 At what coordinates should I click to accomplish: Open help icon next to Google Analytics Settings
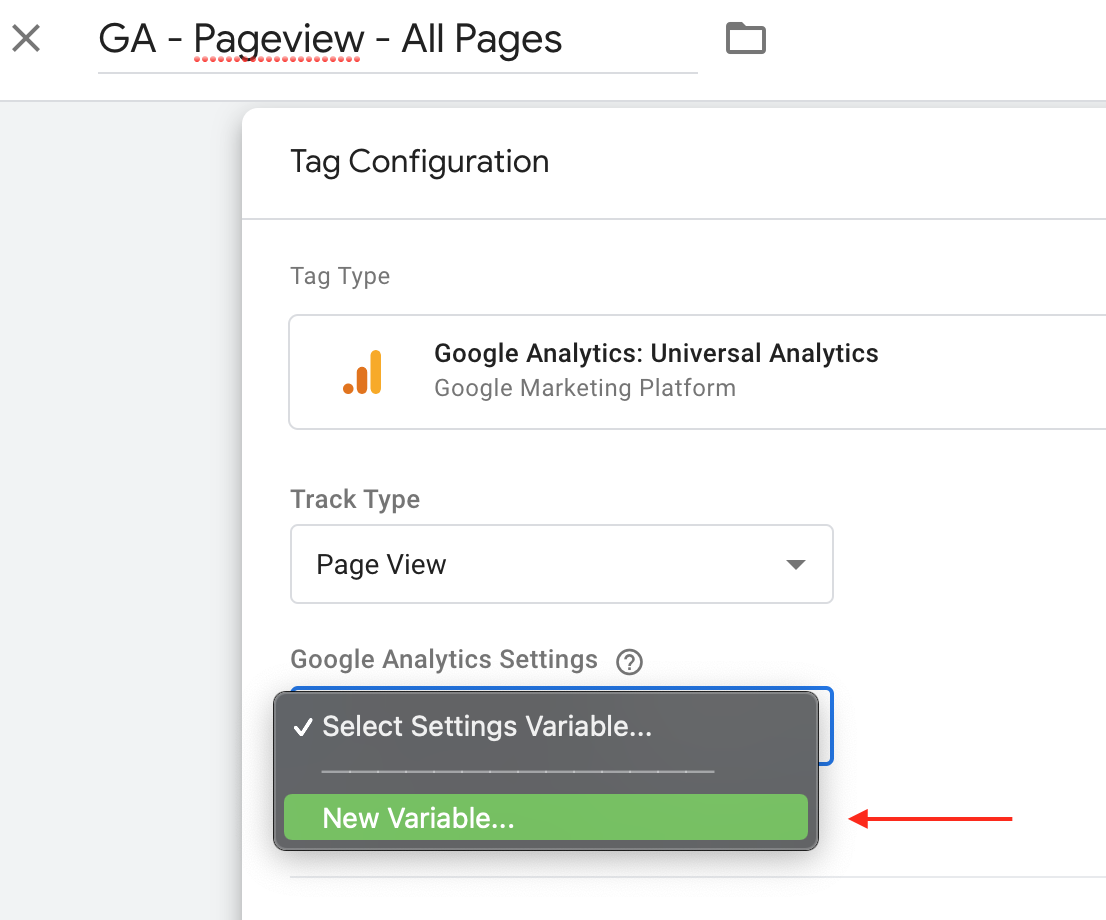(629, 661)
